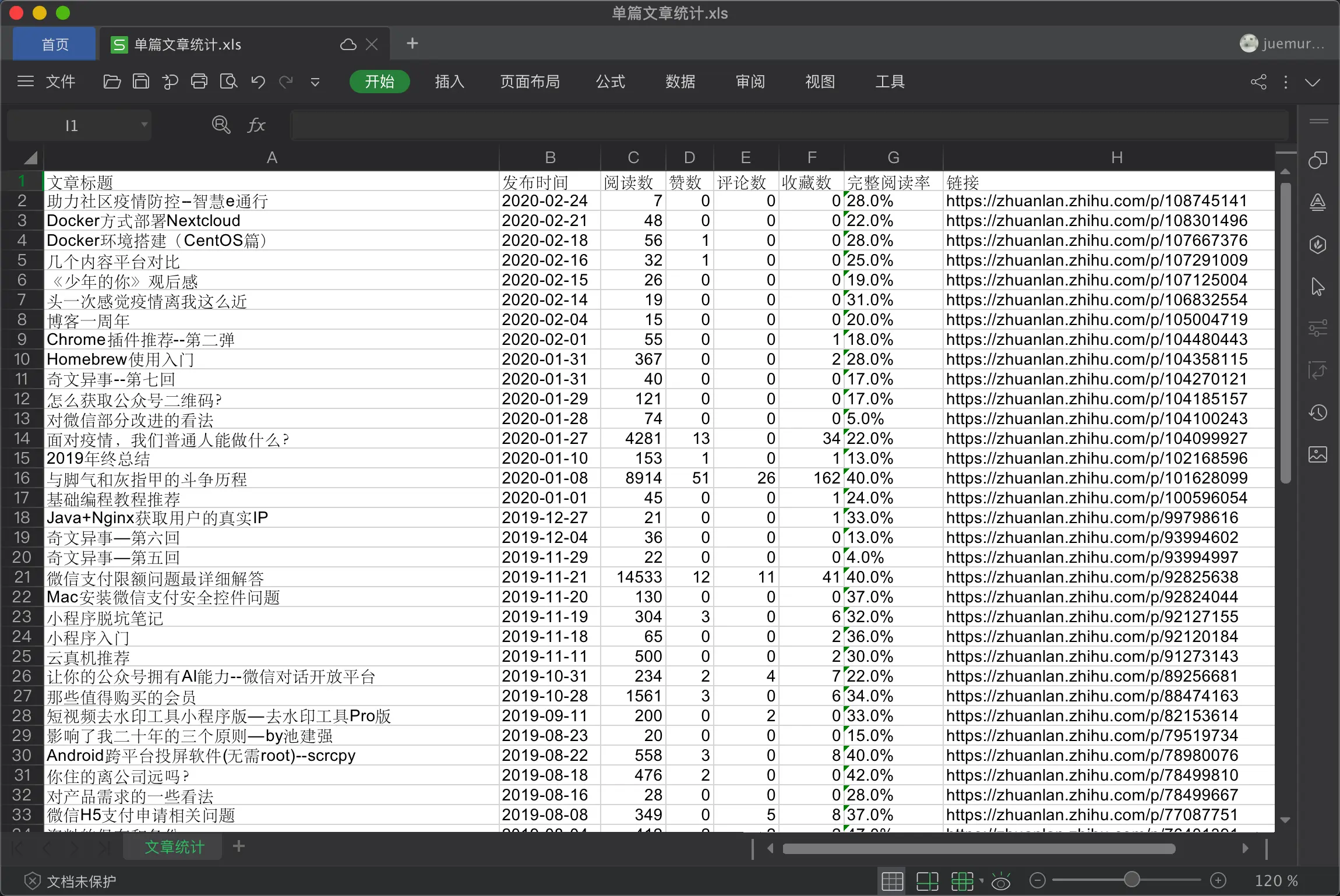Click the formula bar input field

click(x=787, y=125)
